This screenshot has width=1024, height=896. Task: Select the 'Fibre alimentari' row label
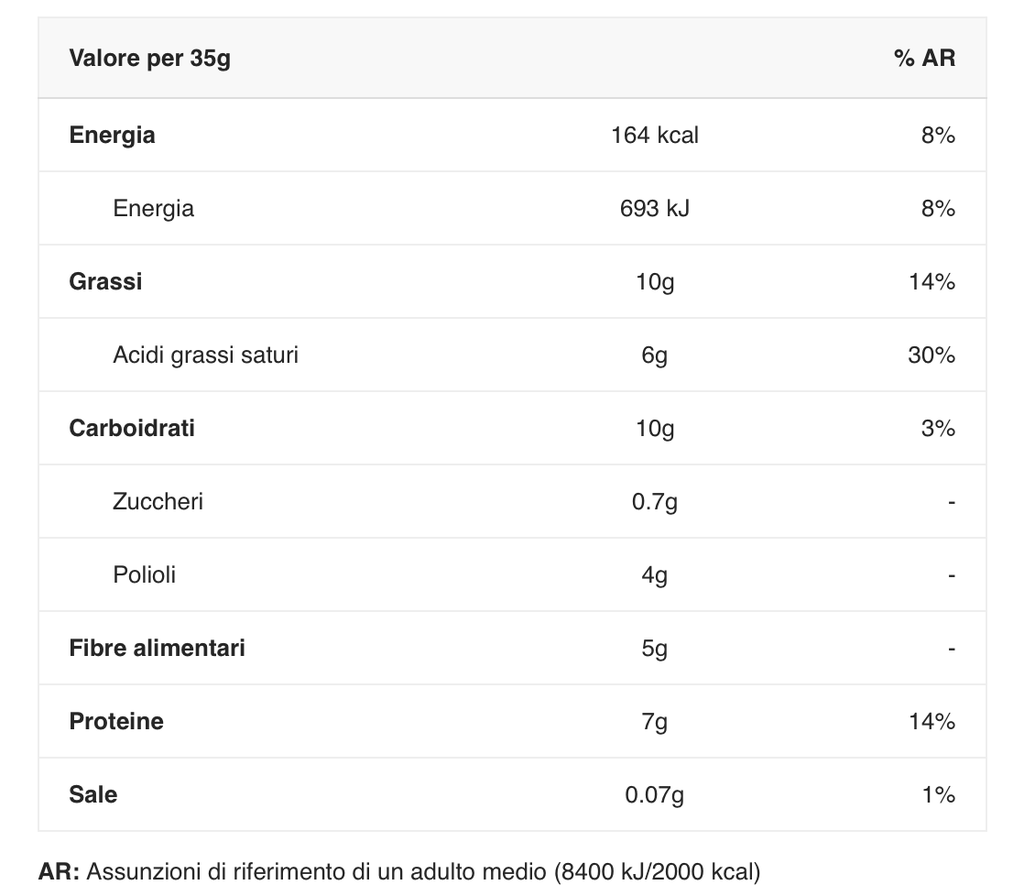(157, 648)
